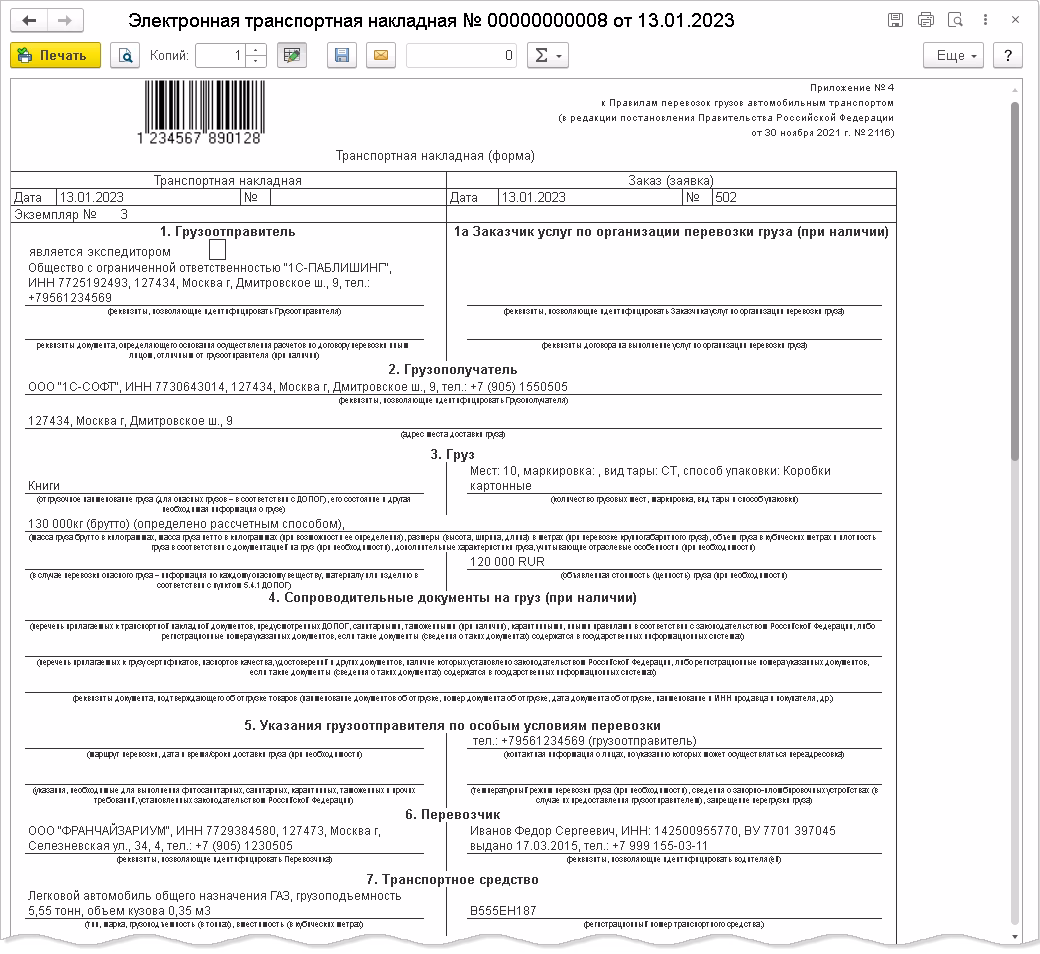
Task: Check the является экспедитором checkbox
Action: click(218, 249)
